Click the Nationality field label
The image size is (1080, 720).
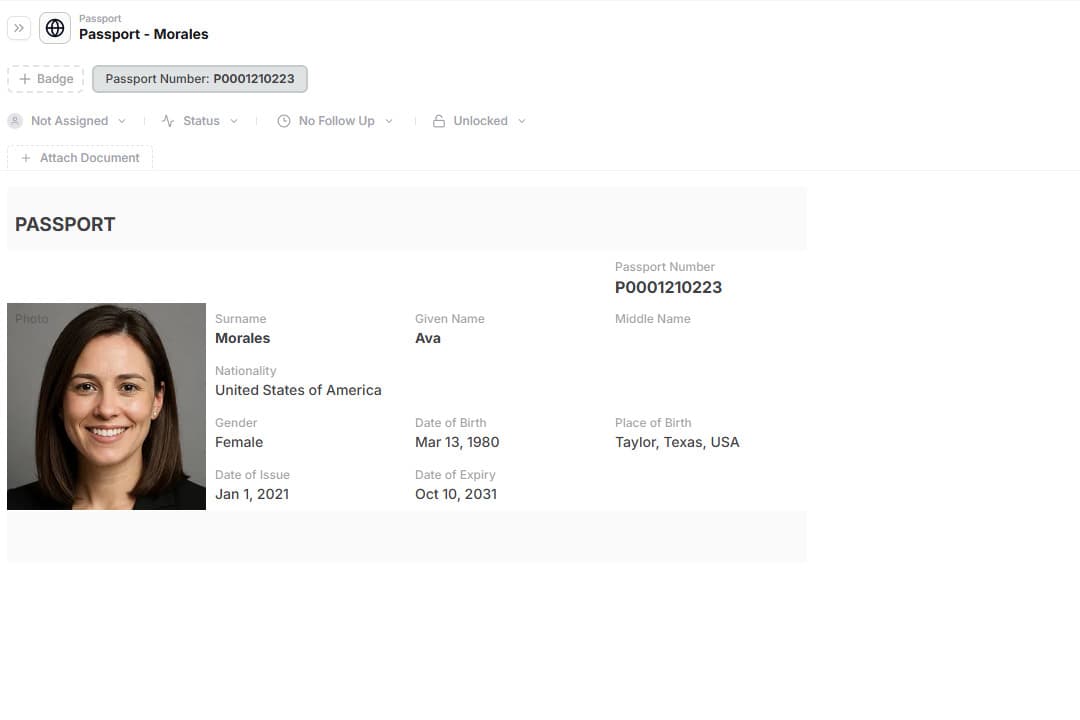(245, 371)
